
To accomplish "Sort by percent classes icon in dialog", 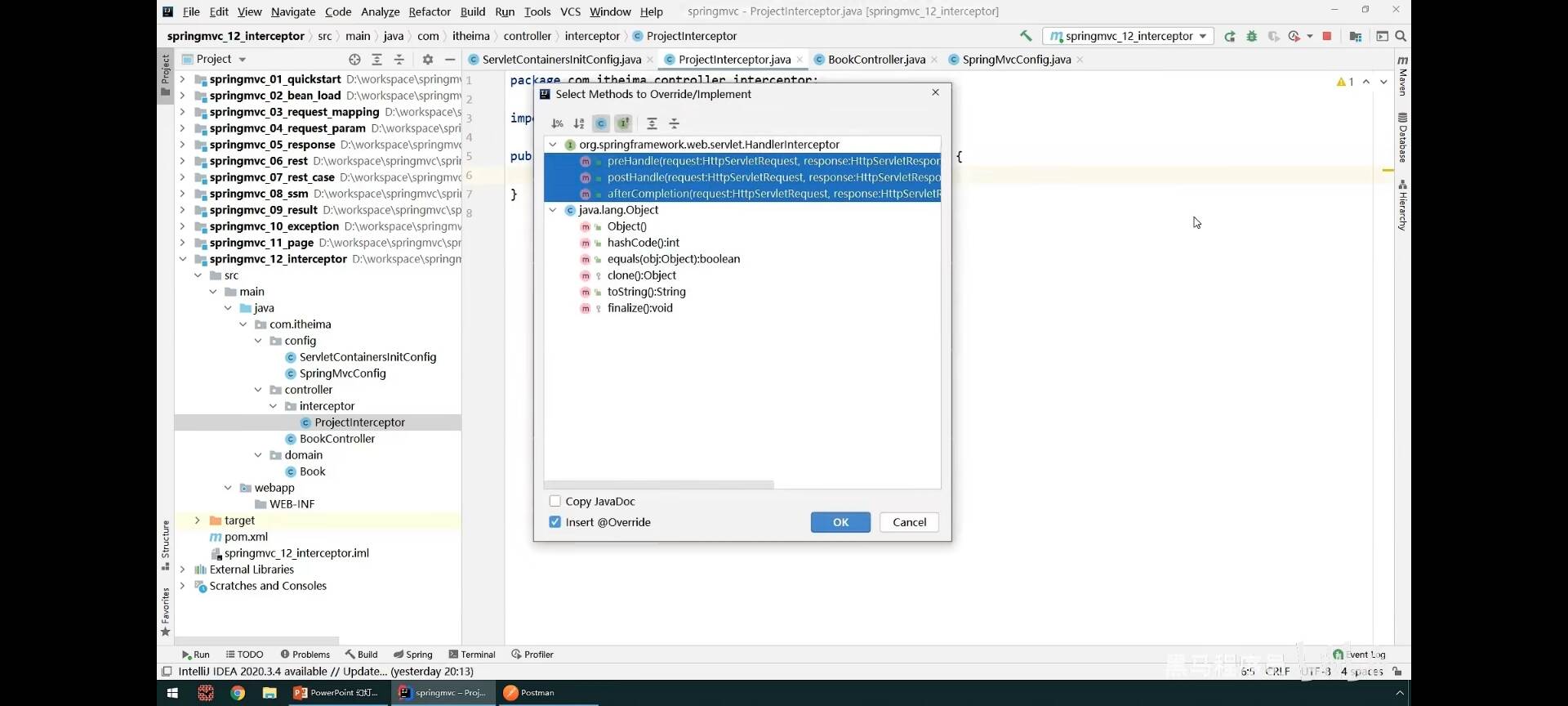I will [x=557, y=123].
